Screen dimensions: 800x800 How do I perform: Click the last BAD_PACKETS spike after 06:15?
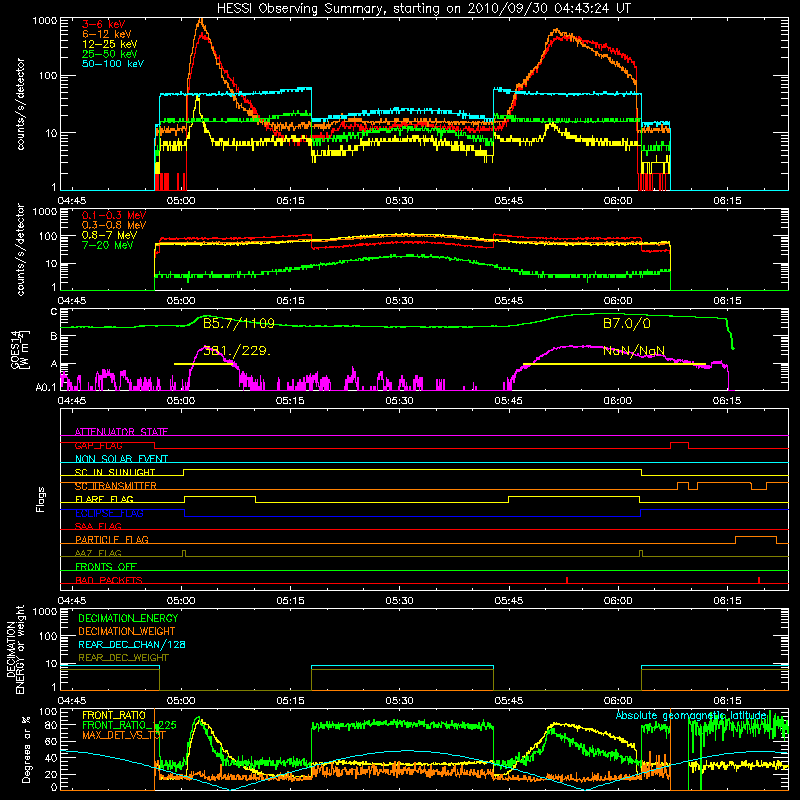pos(759,580)
